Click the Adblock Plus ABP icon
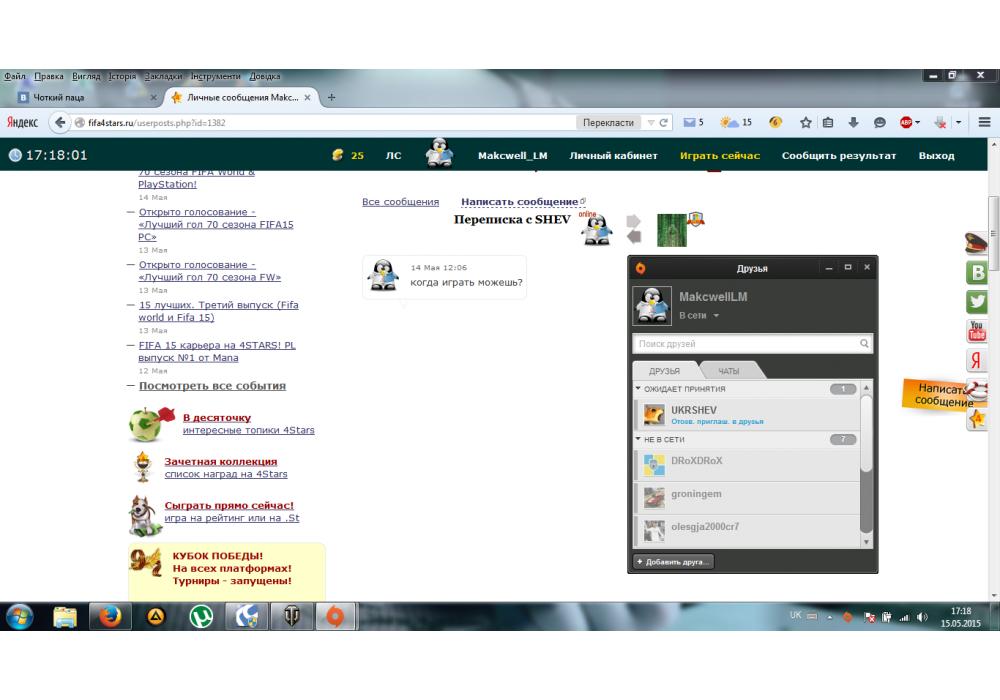The image size is (1000, 700). click(906, 122)
